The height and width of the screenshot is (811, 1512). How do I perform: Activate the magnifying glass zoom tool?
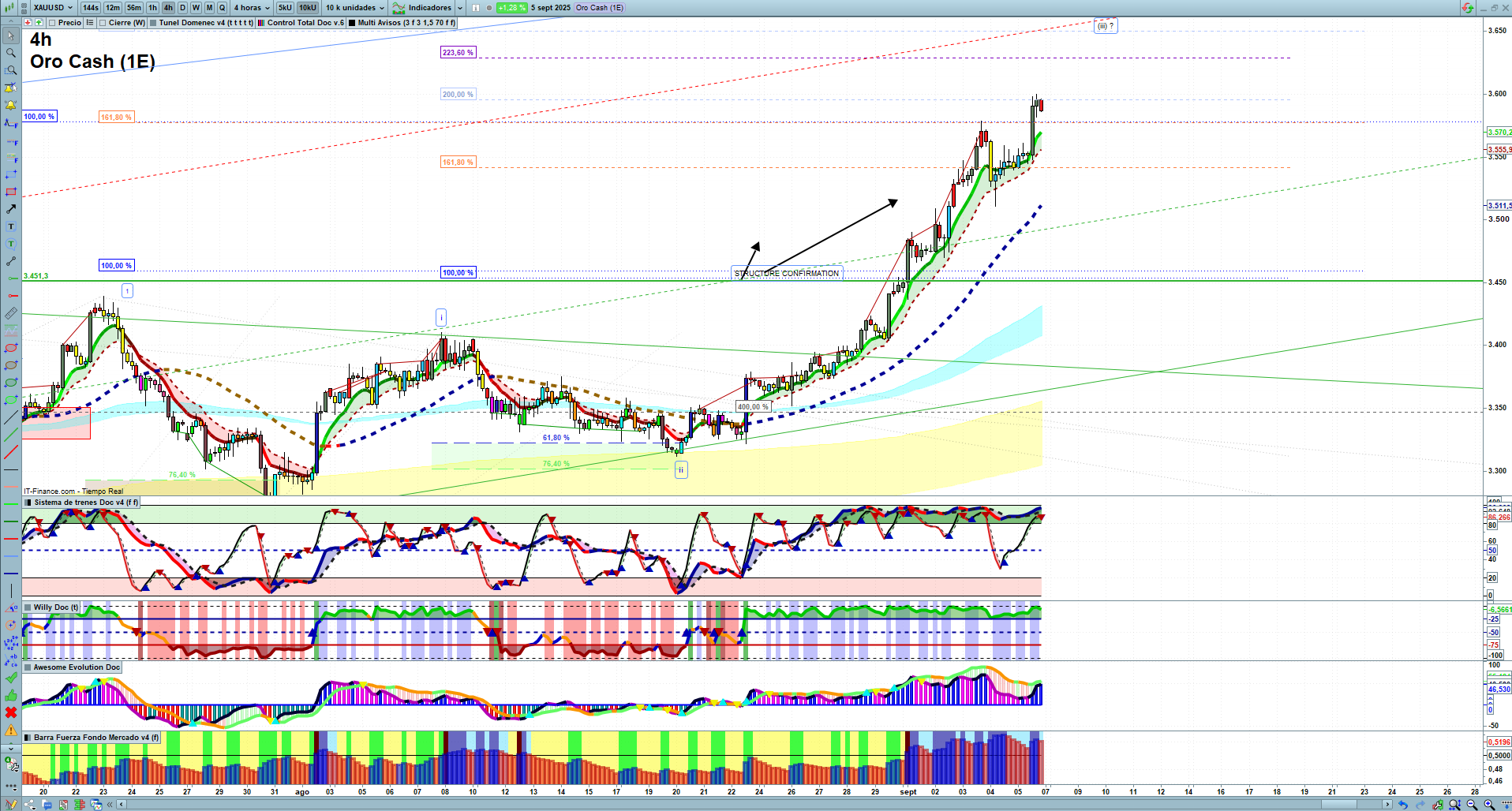coord(11,53)
